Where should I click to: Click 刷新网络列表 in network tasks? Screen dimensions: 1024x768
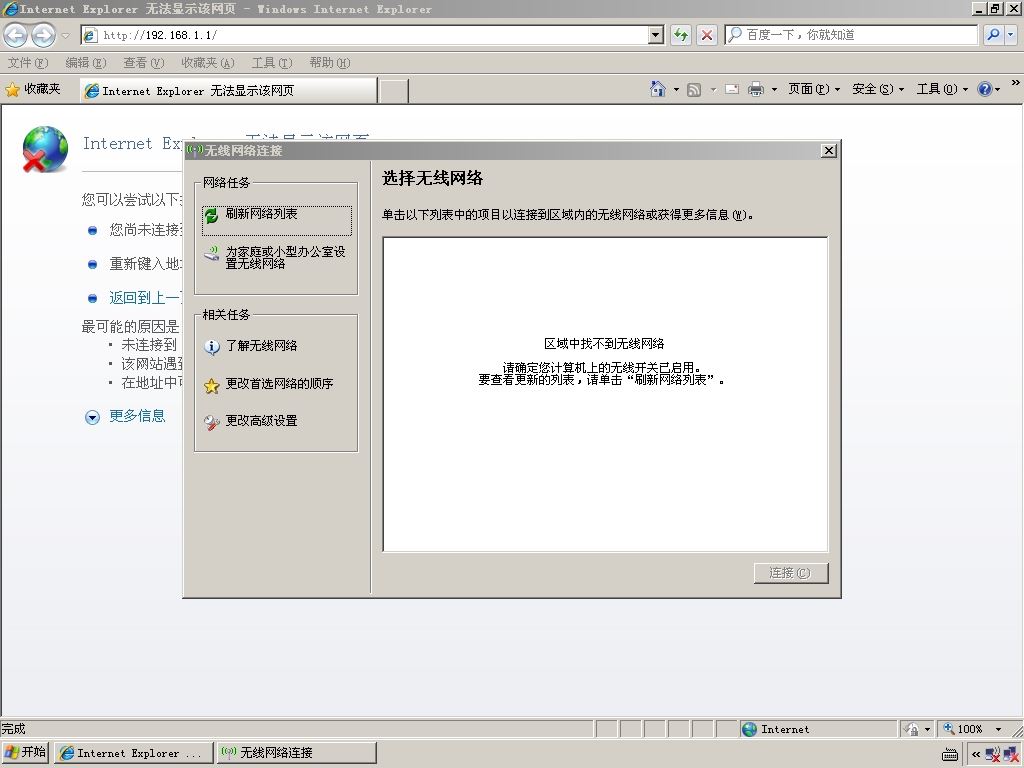pos(261,214)
